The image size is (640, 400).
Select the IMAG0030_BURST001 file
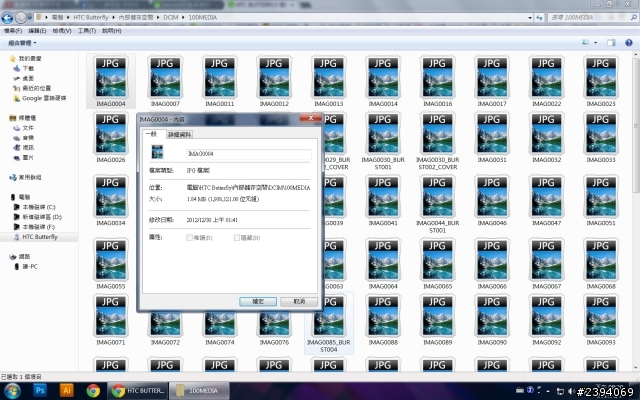click(383, 140)
